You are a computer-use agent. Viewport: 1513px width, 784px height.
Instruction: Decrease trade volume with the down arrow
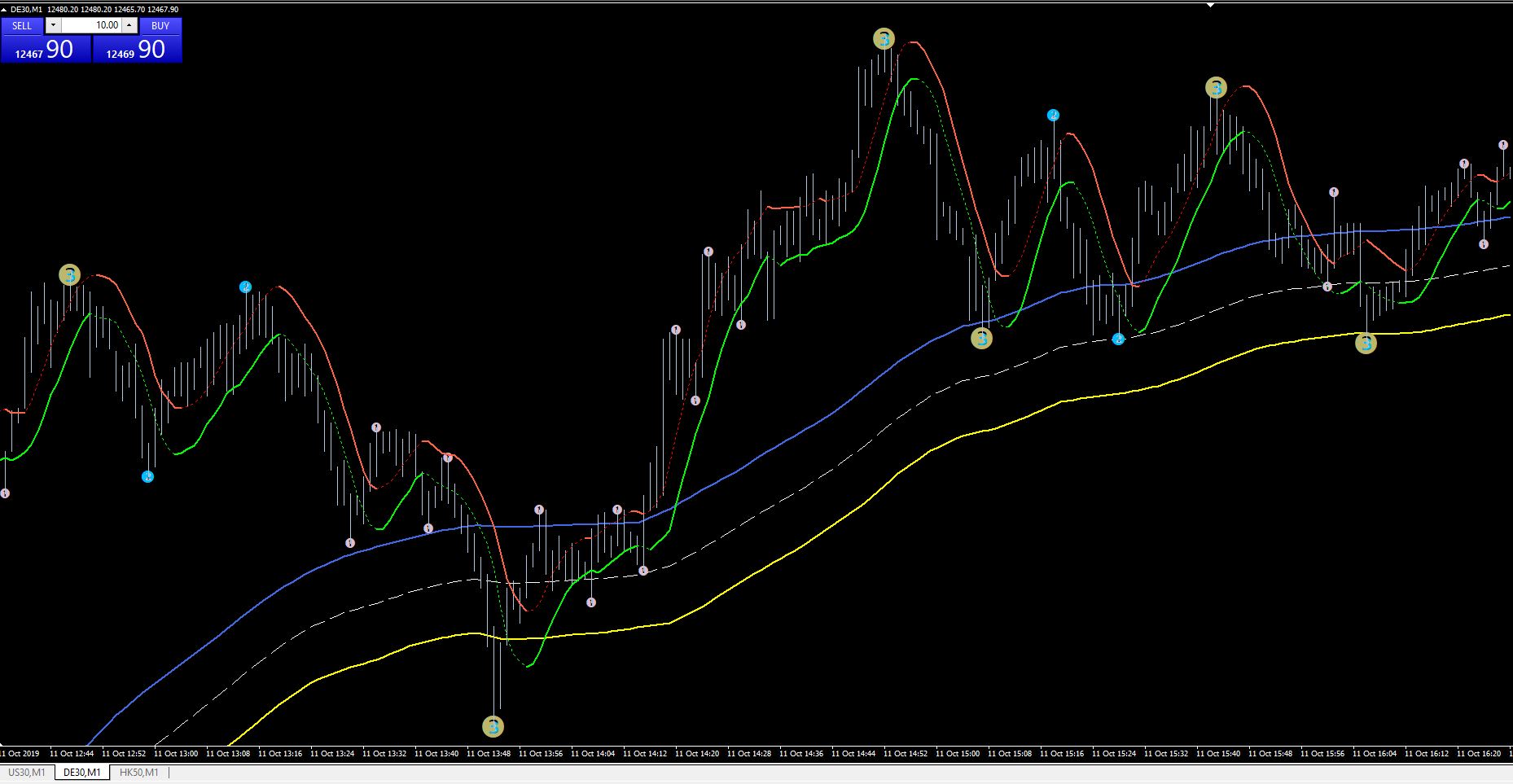click(54, 25)
